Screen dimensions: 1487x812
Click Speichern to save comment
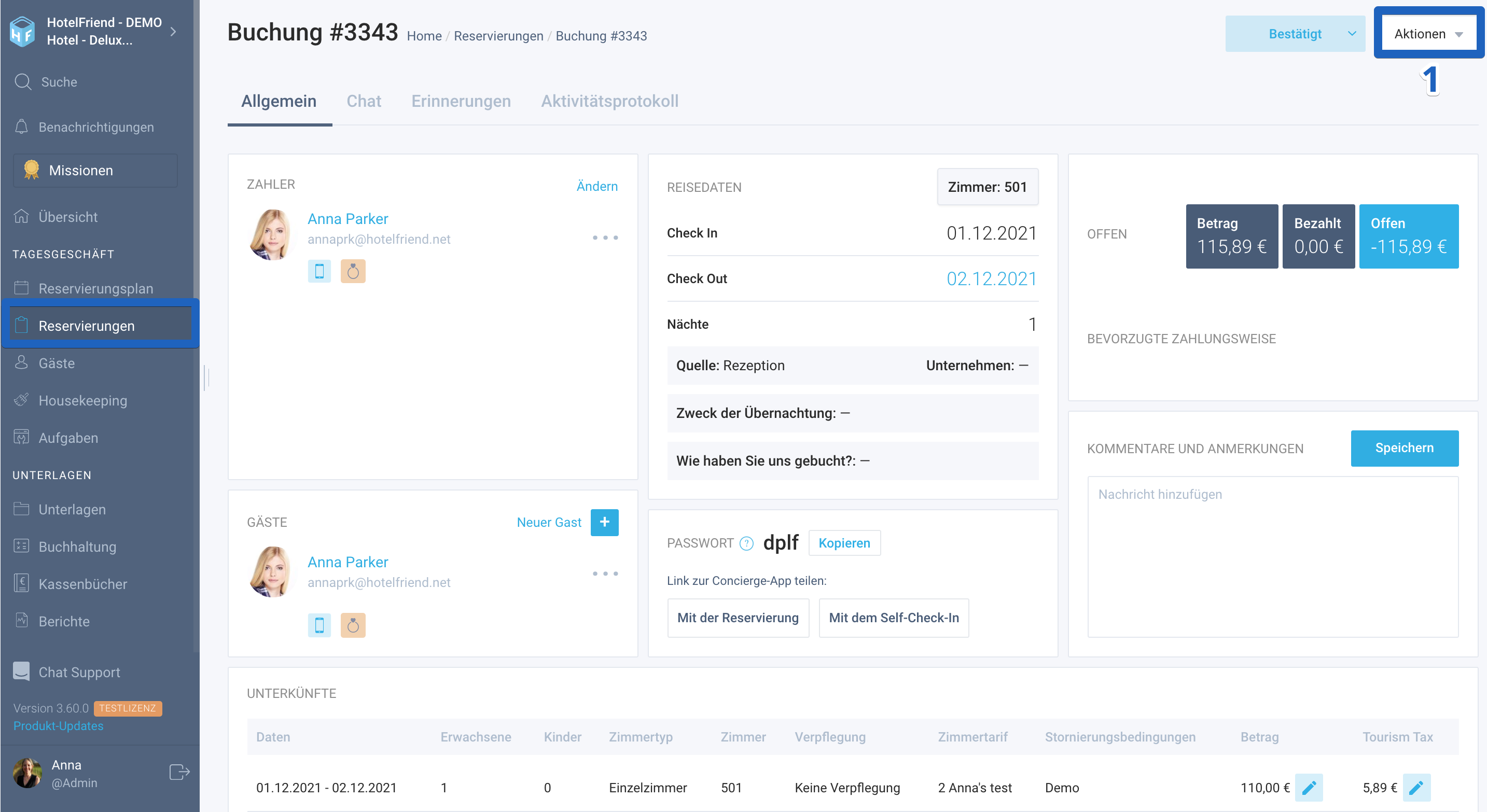coord(1404,448)
